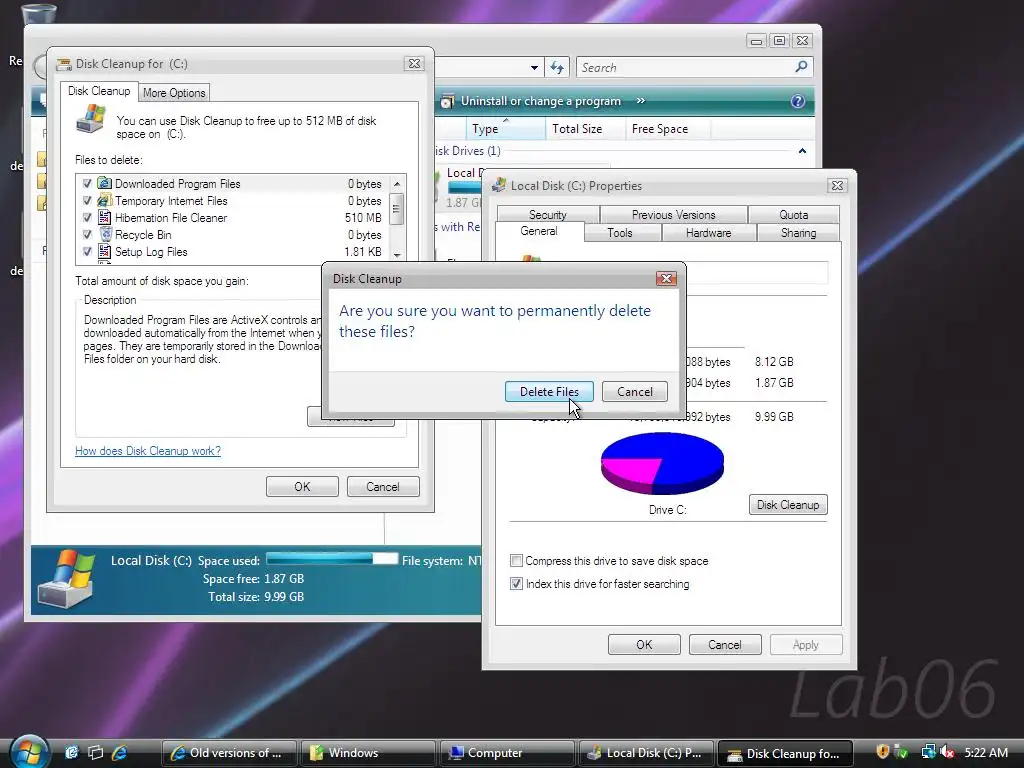Click the Show desktop quick launch icon

click(x=72, y=752)
